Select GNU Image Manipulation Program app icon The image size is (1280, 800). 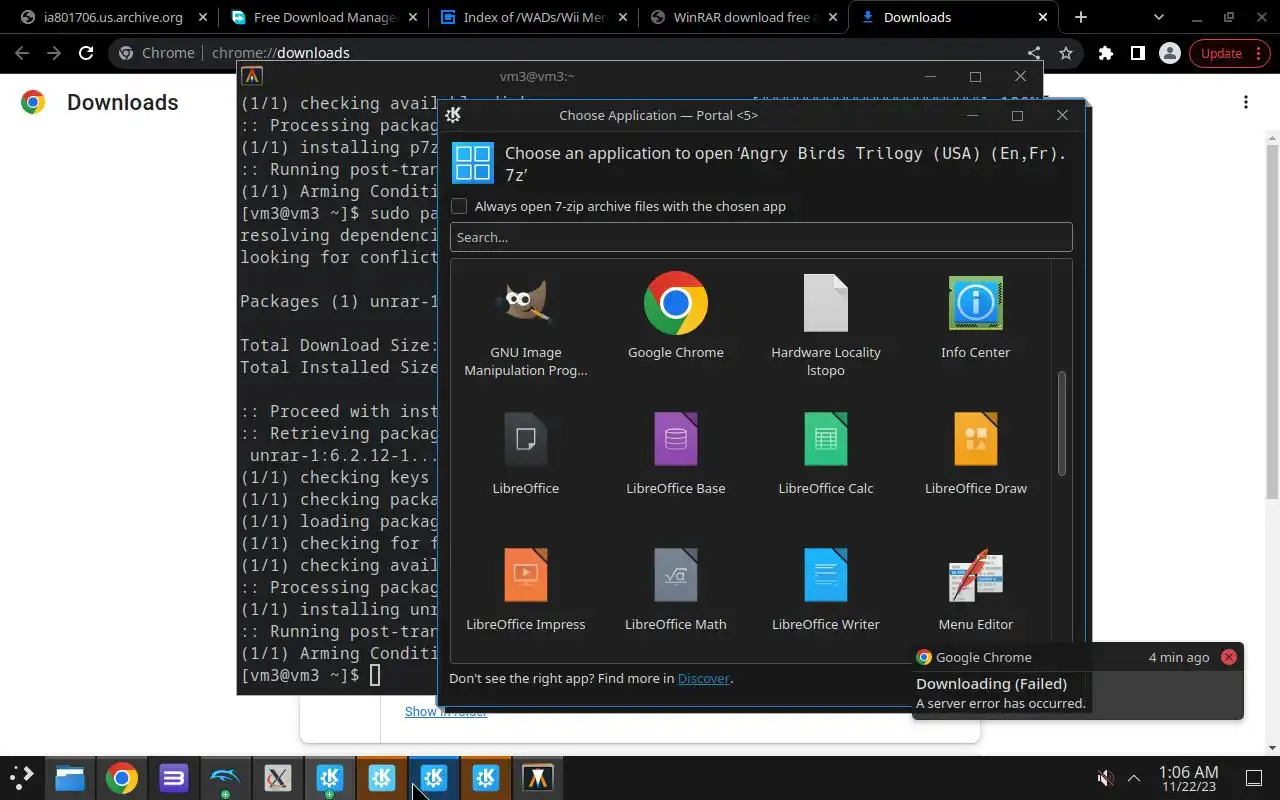click(526, 303)
